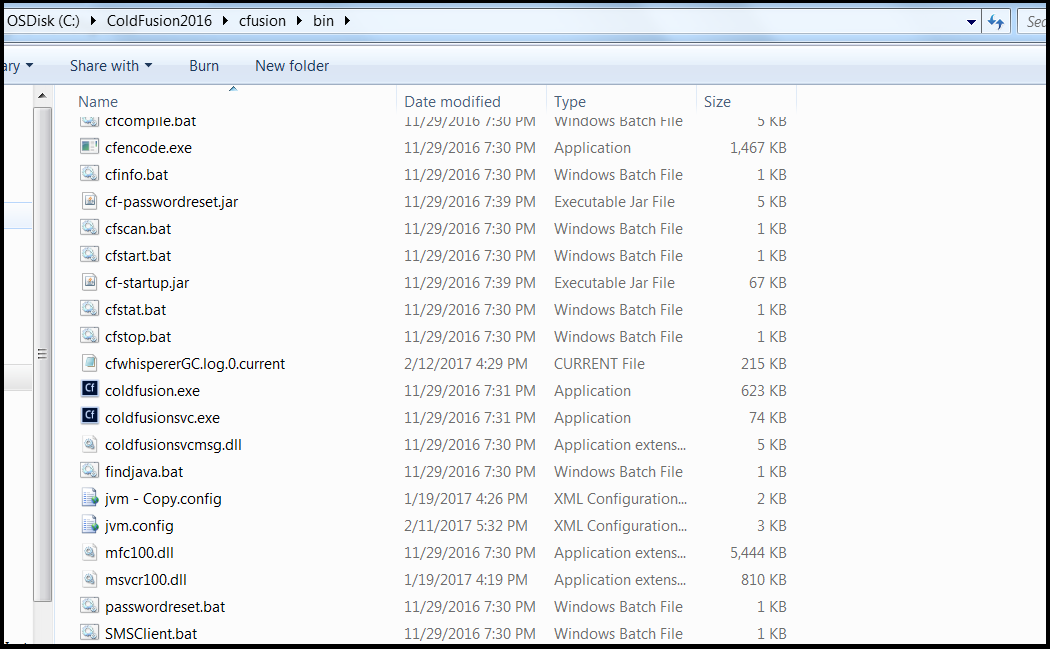Open the Share with dropdown menu
The height and width of the screenshot is (649, 1050).
pos(111,66)
